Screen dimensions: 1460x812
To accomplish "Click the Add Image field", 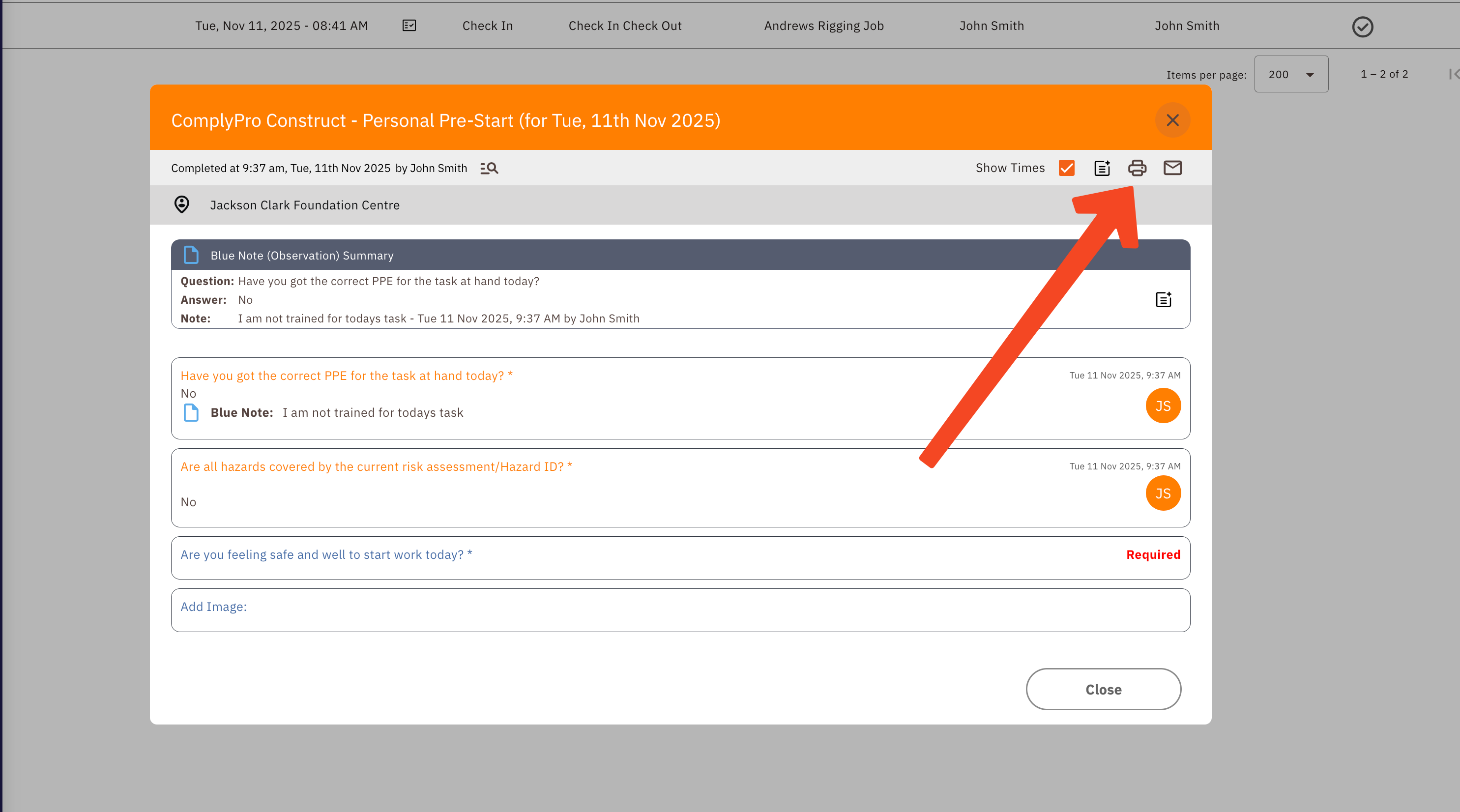I will (680, 609).
